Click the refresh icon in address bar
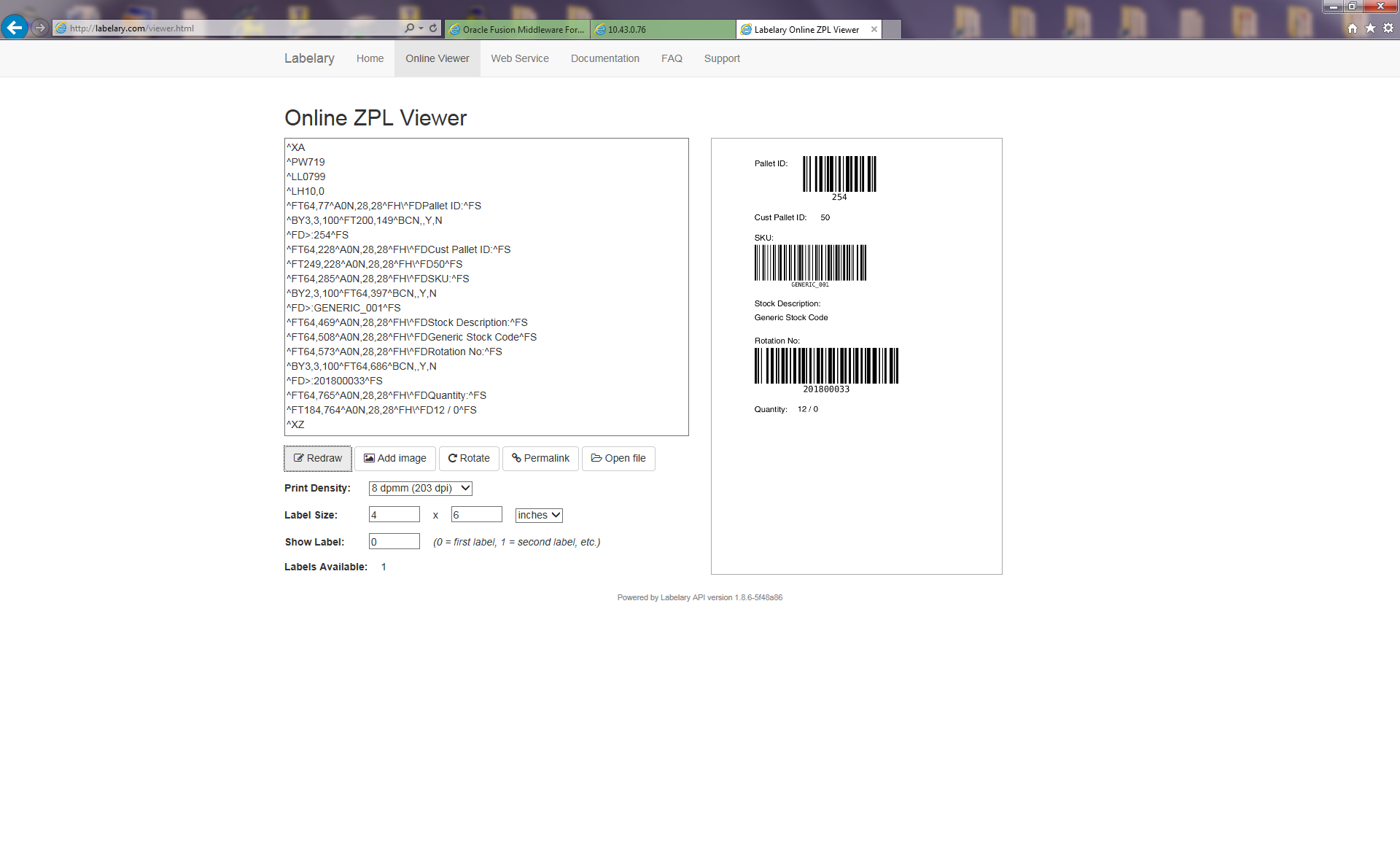This screenshot has height=846, width=1400. point(433,28)
